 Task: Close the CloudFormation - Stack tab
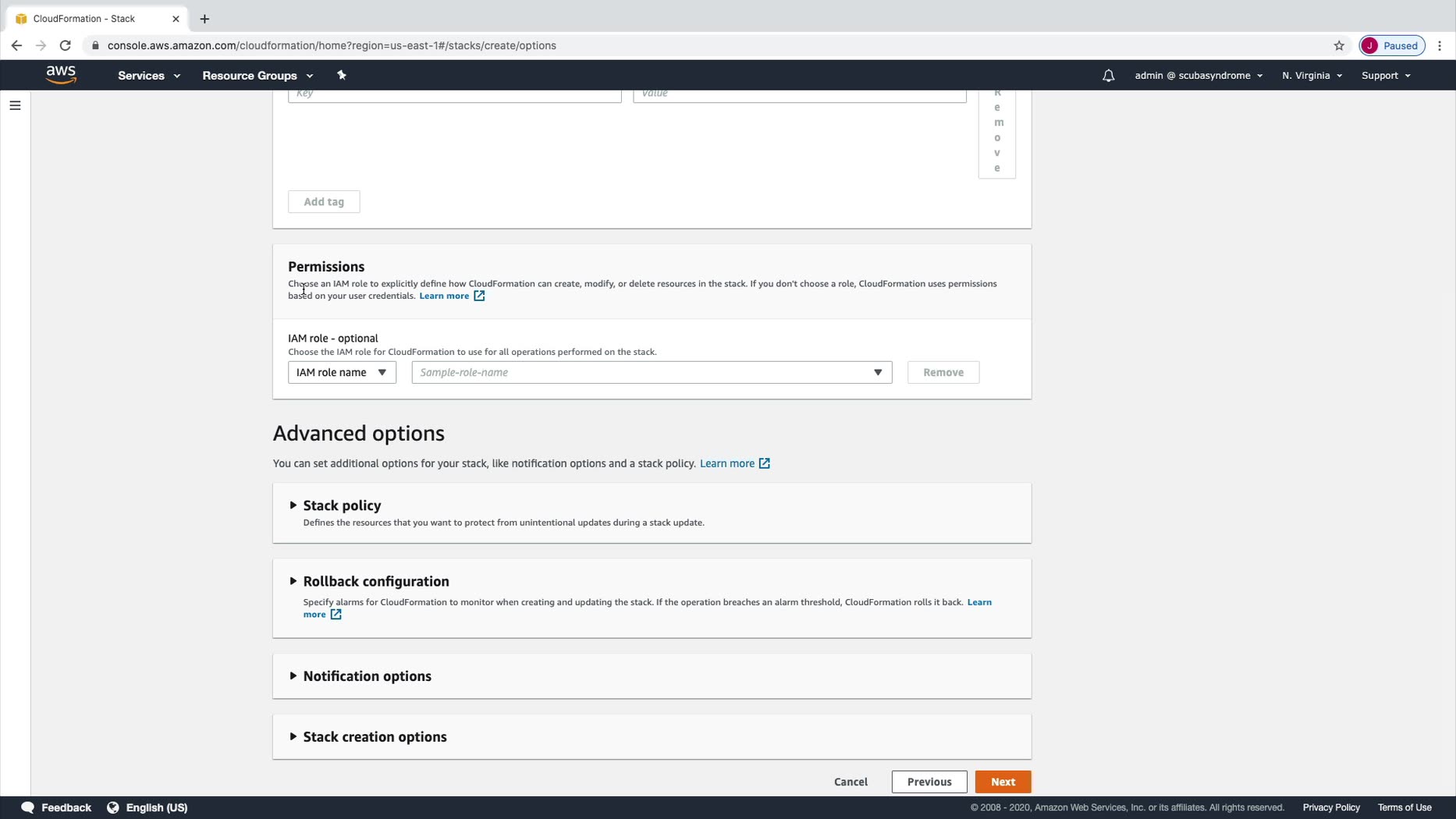tap(176, 19)
